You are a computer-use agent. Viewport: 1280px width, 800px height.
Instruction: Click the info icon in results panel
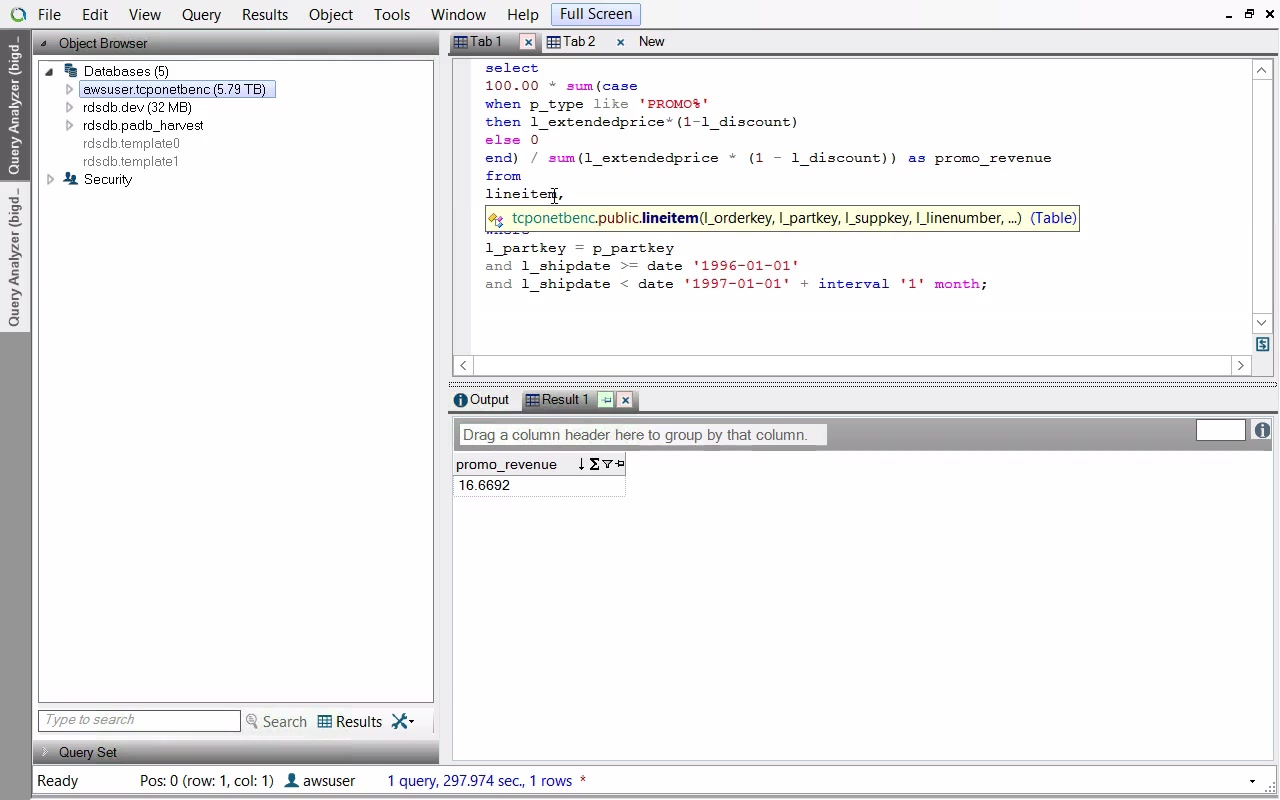tap(1262, 430)
